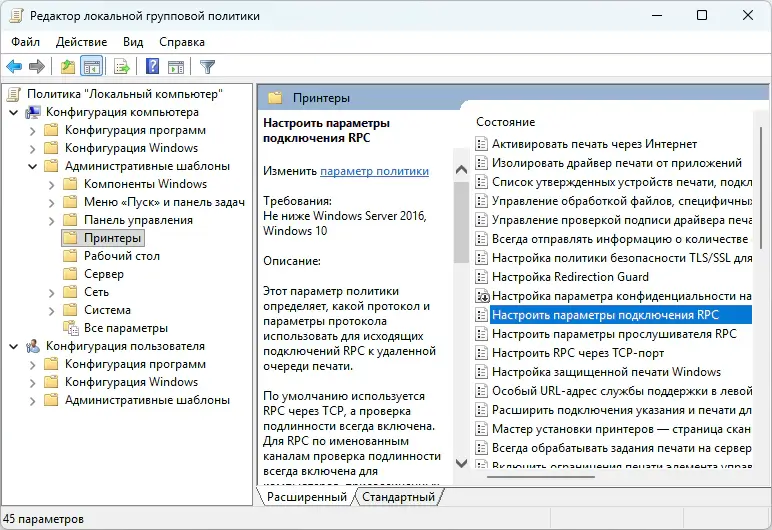Click the policy icon beside 'Активировать печать через Интернет'
The image size is (772, 530).
coord(481,144)
